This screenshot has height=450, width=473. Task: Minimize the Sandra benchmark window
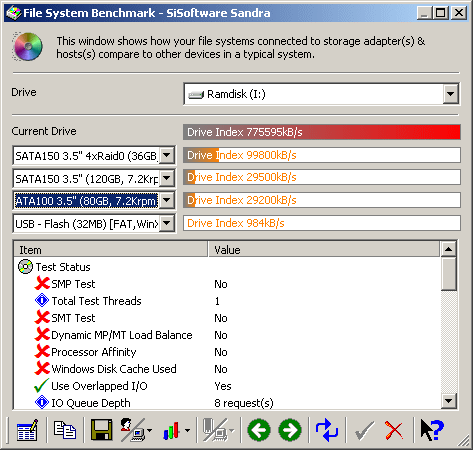[424, 13]
